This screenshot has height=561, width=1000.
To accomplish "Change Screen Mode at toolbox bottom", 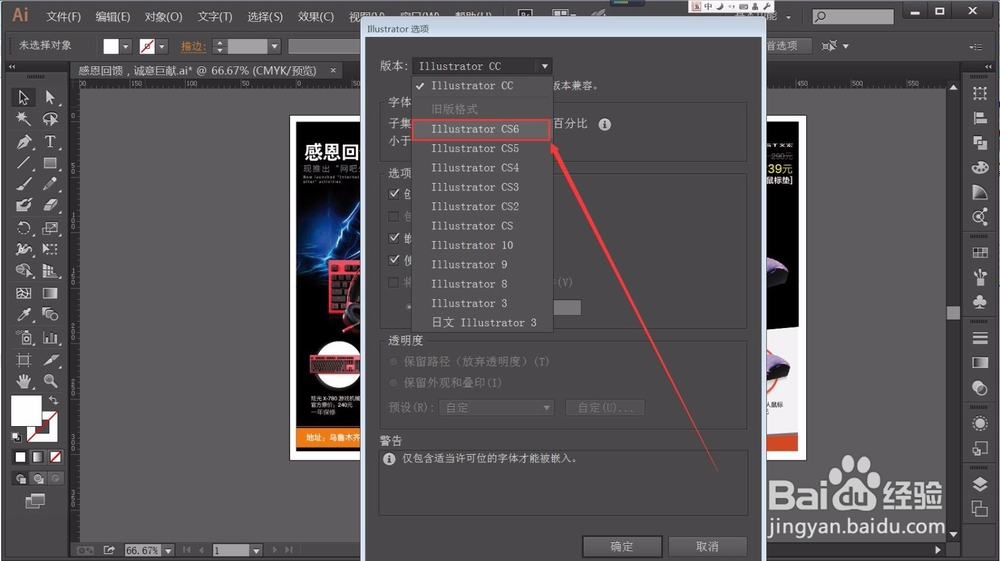I will (35, 501).
